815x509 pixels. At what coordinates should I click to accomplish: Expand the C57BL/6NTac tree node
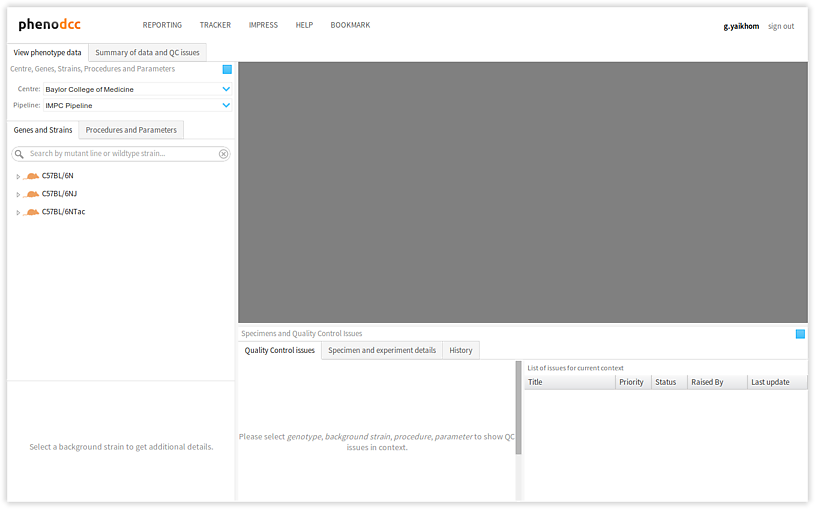(x=18, y=213)
